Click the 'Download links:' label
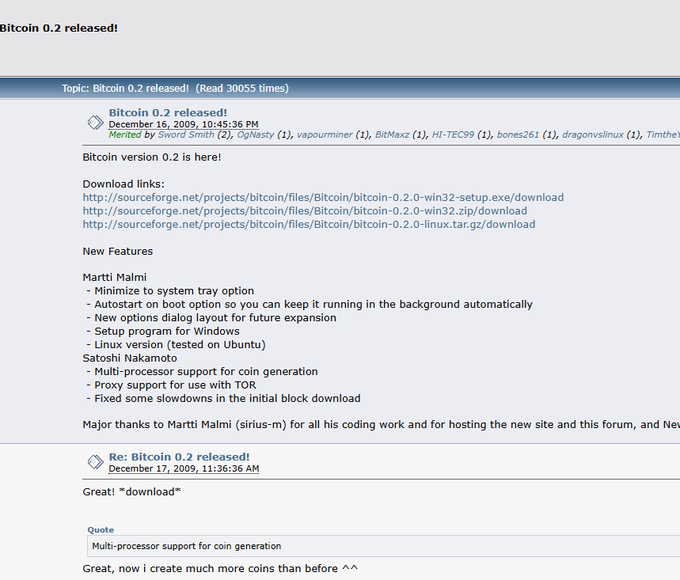This screenshot has height=580, width=680. [x=124, y=184]
